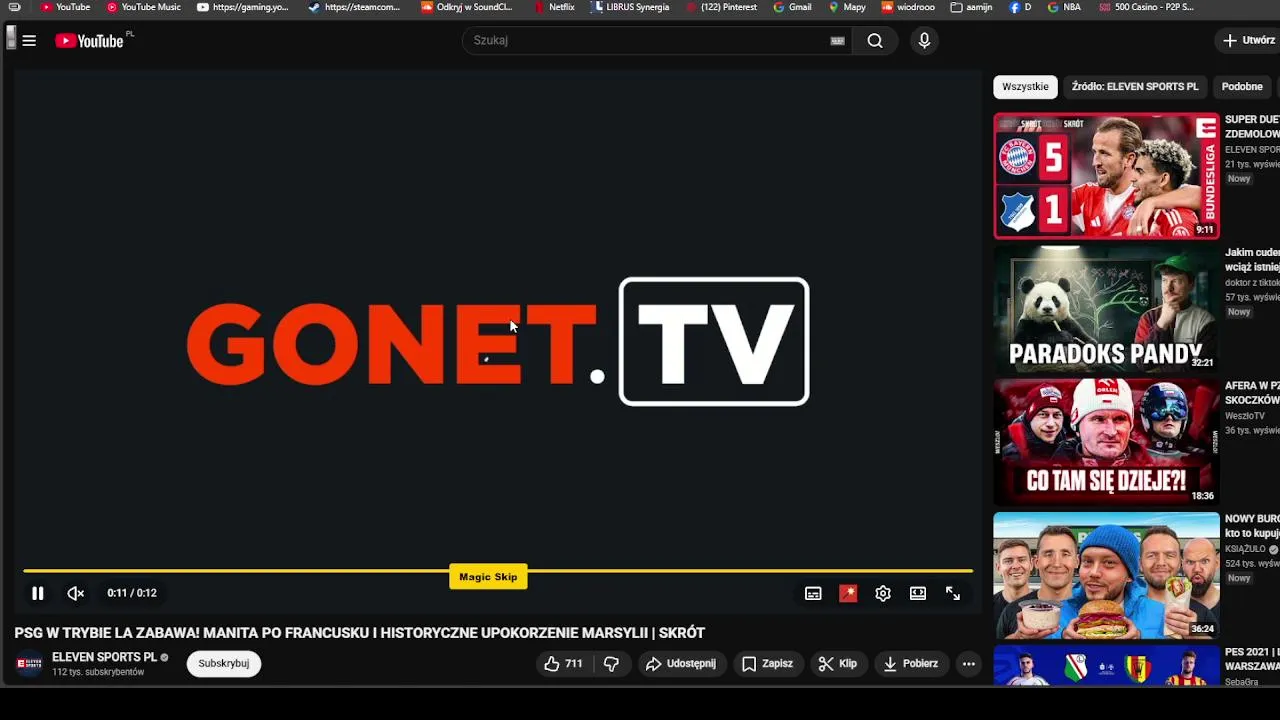Click the Subskrybuj subscribe button
The width and height of the screenshot is (1280, 720).
coord(224,663)
